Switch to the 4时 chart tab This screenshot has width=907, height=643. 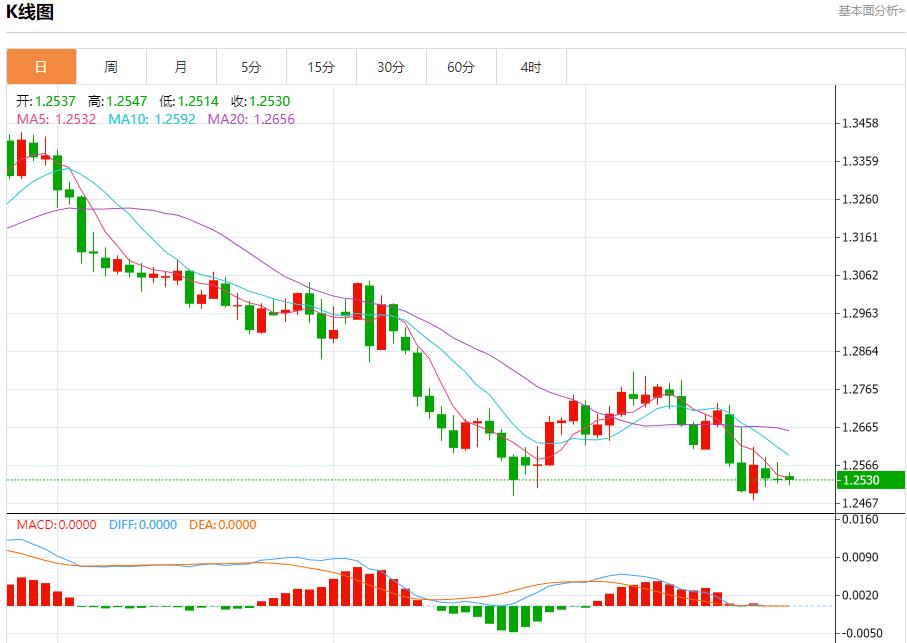[x=531, y=67]
